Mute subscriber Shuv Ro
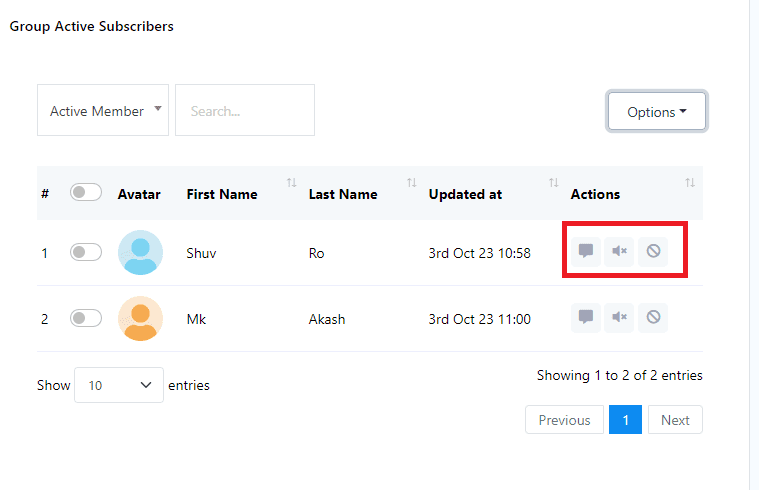 pyautogui.click(x=620, y=251)
